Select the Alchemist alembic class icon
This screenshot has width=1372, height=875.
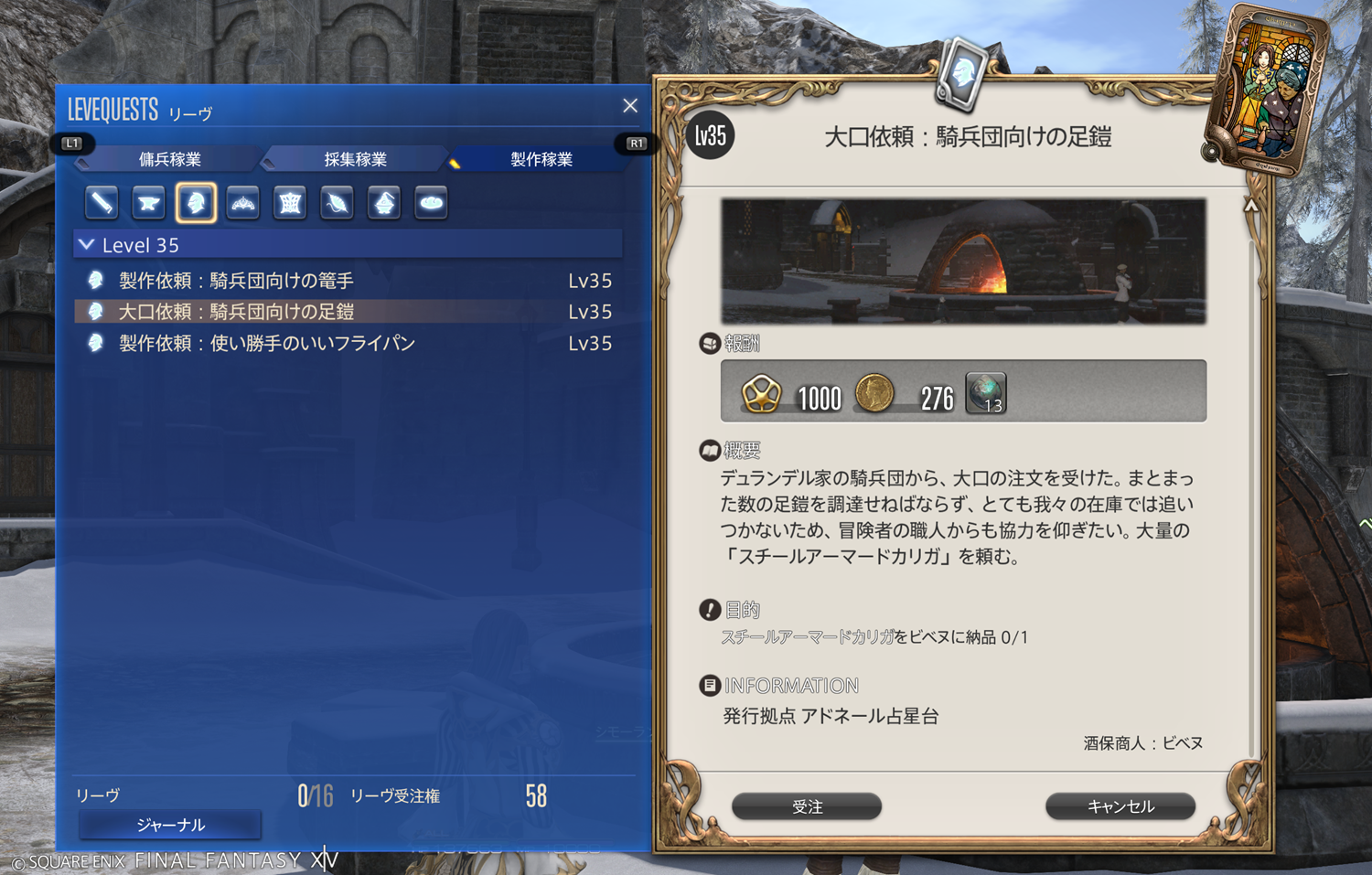coord(384,202)
